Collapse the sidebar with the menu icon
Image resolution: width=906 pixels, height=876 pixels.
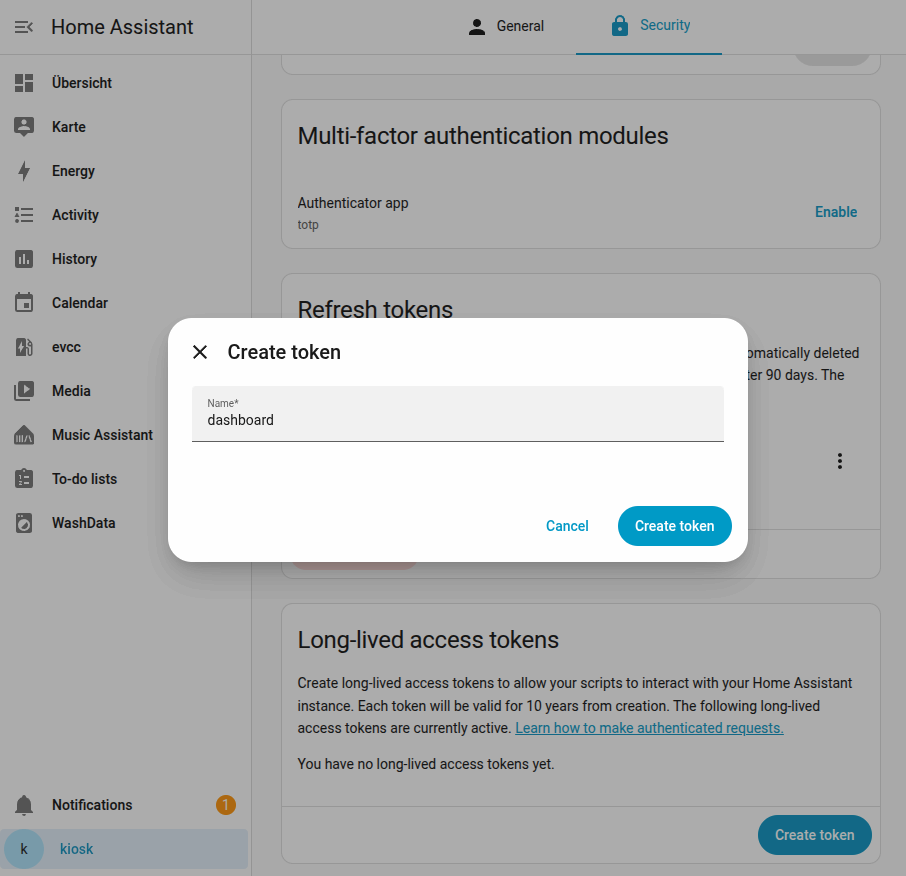click(x=24, y=27)
